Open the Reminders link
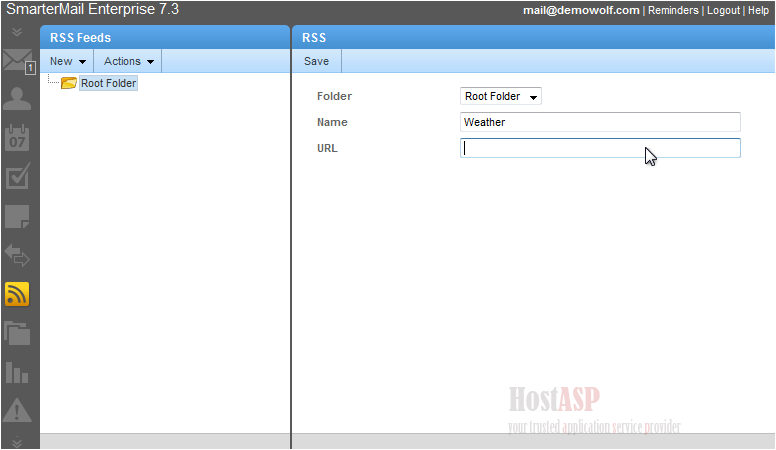Screen dimensions: 776x450 point(673,10)
